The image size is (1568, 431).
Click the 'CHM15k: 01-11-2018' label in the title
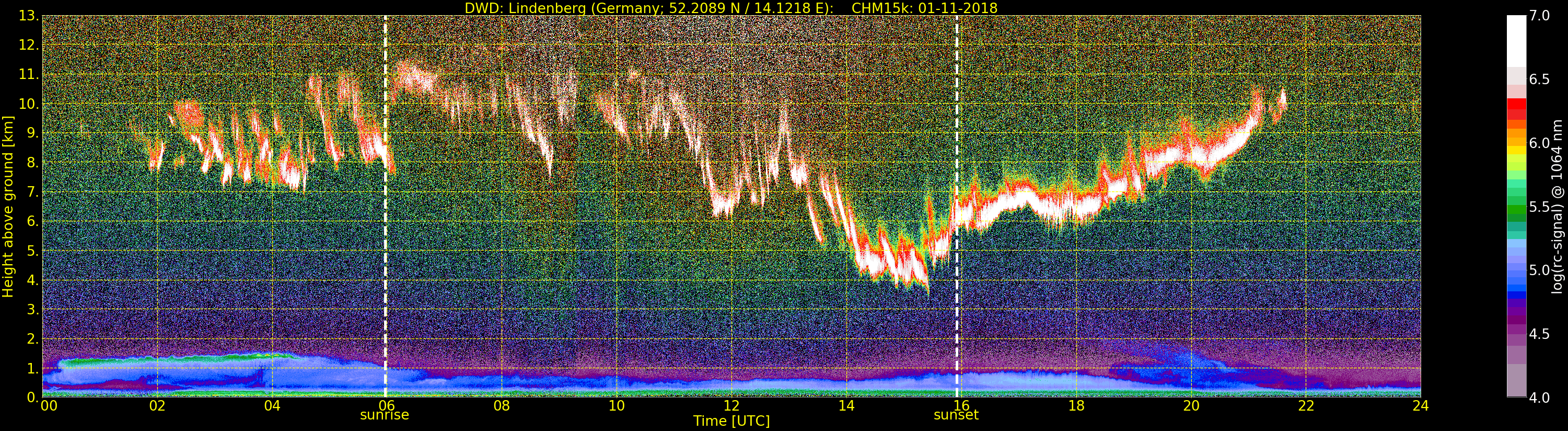pos(925,8)
